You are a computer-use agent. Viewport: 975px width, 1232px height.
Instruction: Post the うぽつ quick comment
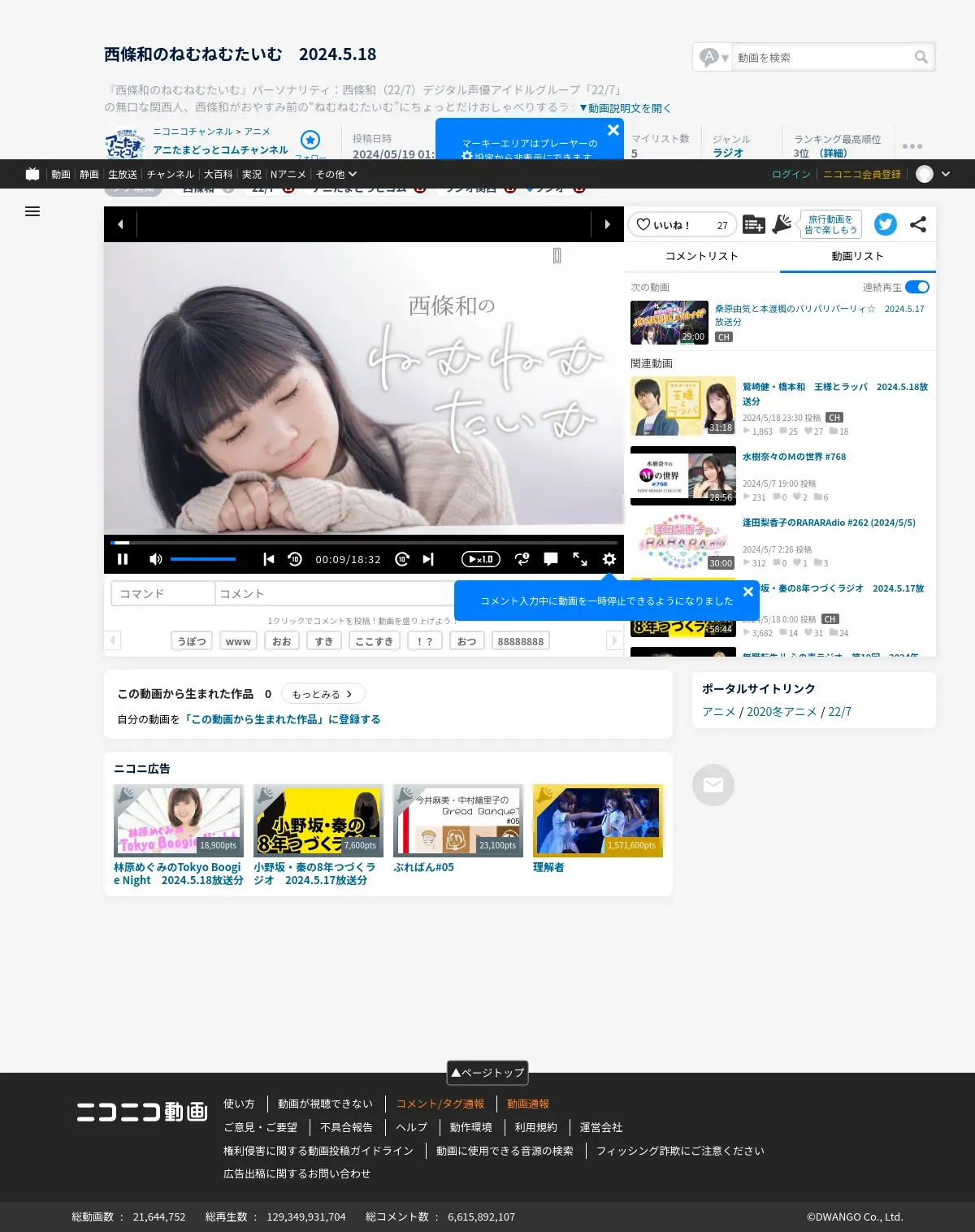tap(193, 641)
